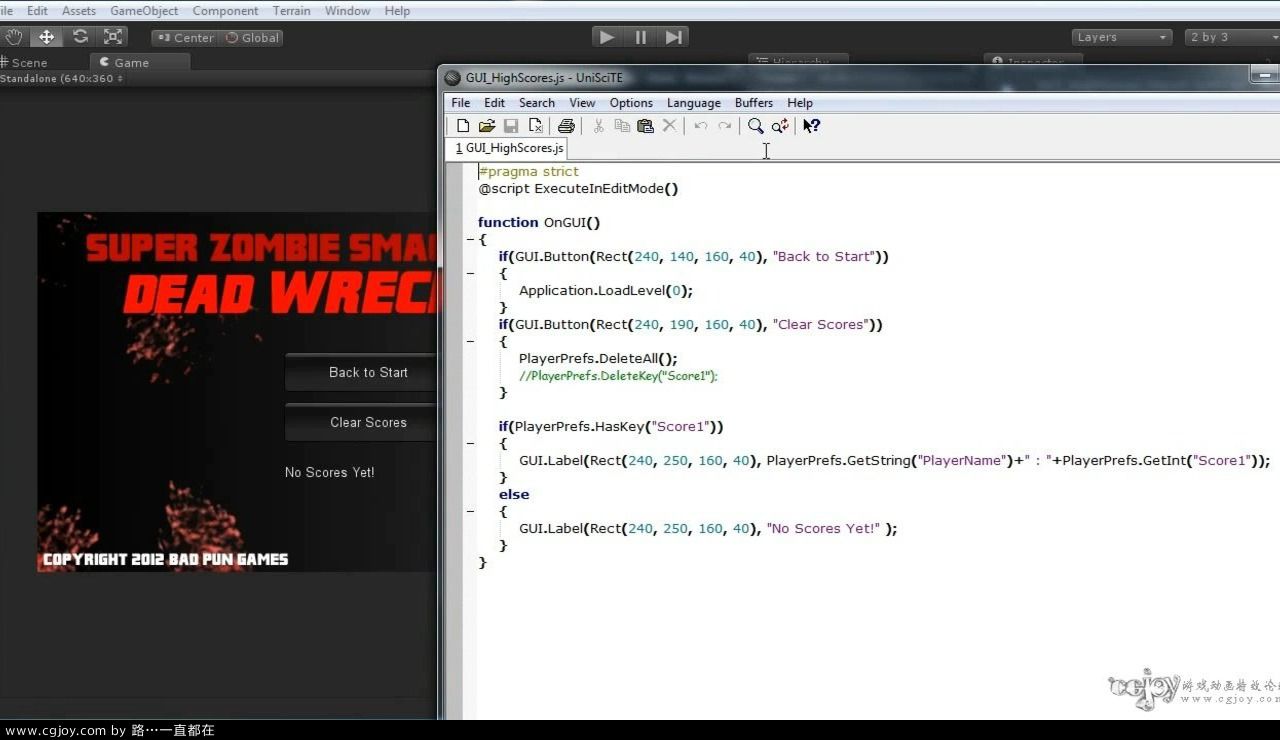
Task: Open Unity's Component menu
Action: point(225,10)
